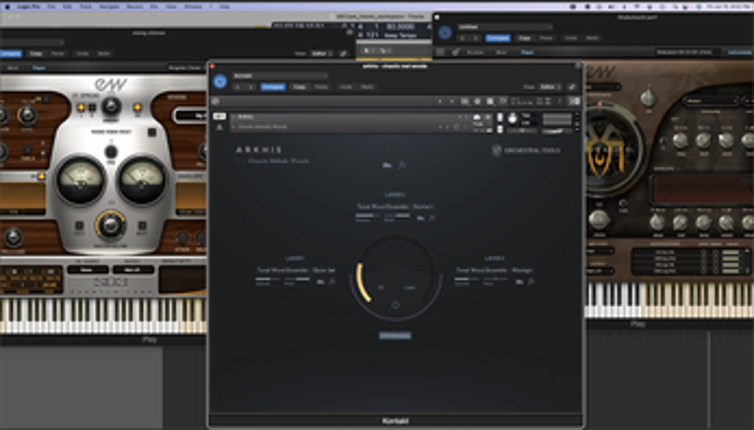Image resolution: width=754 pixels, height=430 pixels.
Task: Toggle Compare in the Kontakt plugin window
Action: pos(273,87)
